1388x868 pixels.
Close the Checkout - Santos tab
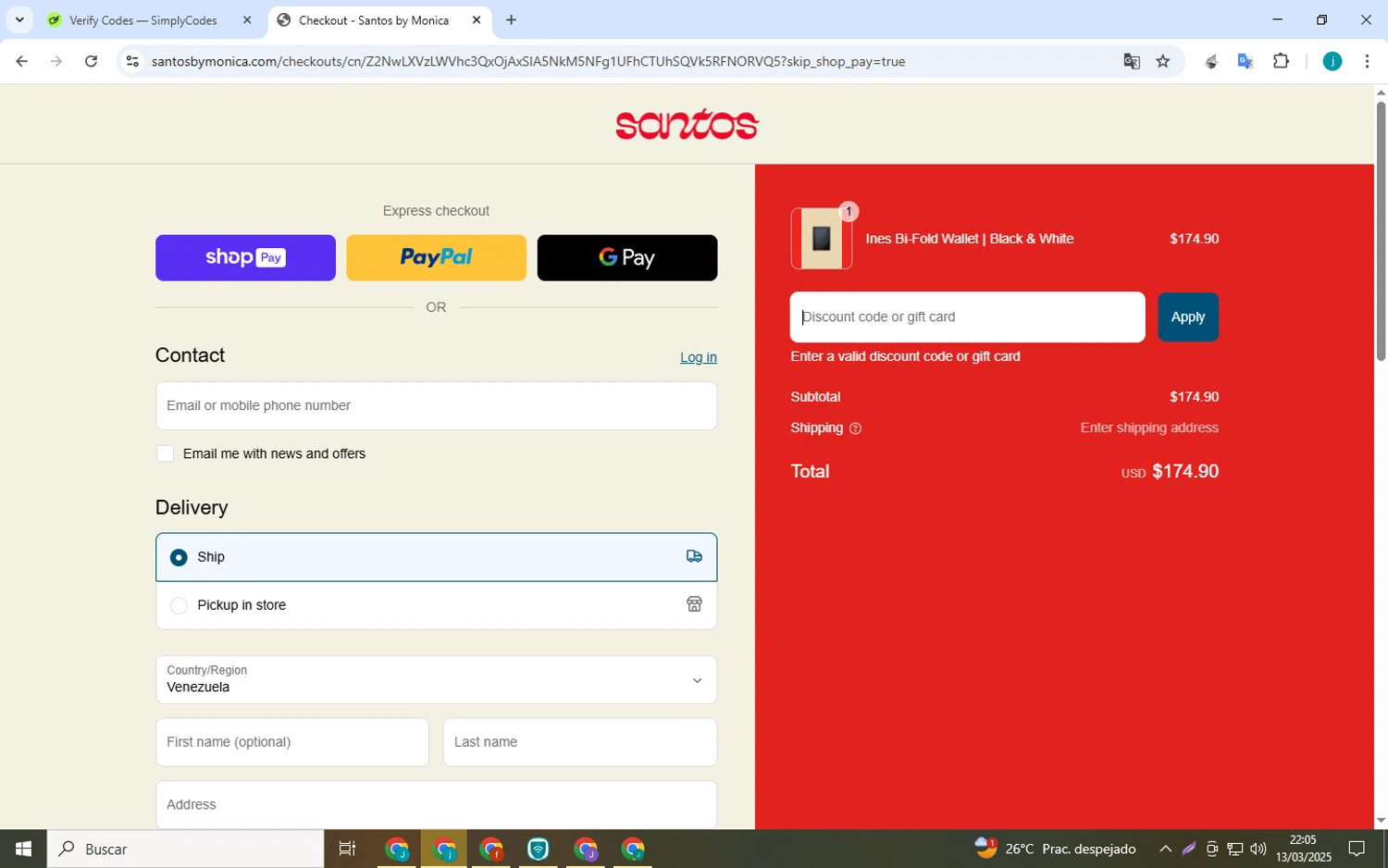coord(477,19)
